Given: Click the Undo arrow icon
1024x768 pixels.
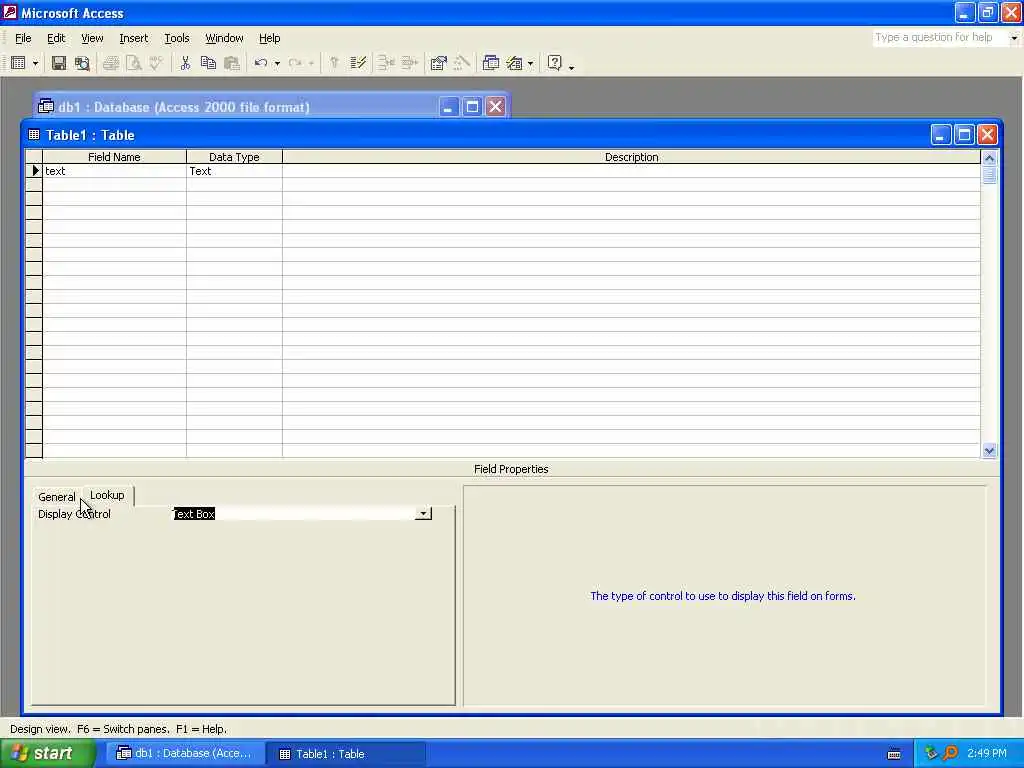Looking at the screenshot, I should (261, 63).
